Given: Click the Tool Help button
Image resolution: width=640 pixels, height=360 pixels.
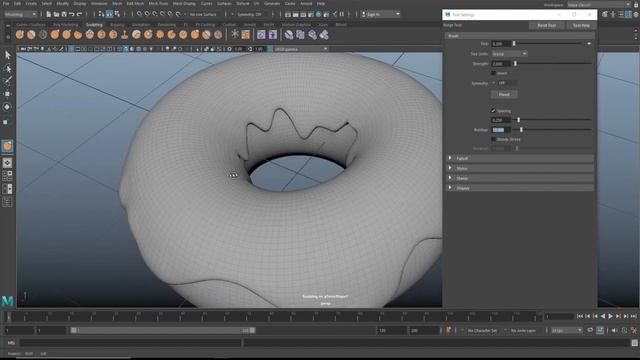Looking at the screenshot, I should tap(581, 25).
